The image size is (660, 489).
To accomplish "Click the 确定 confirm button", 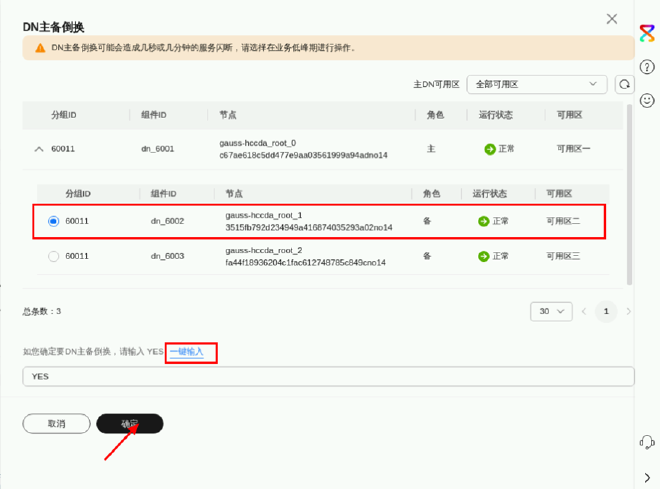I will 130,424.
